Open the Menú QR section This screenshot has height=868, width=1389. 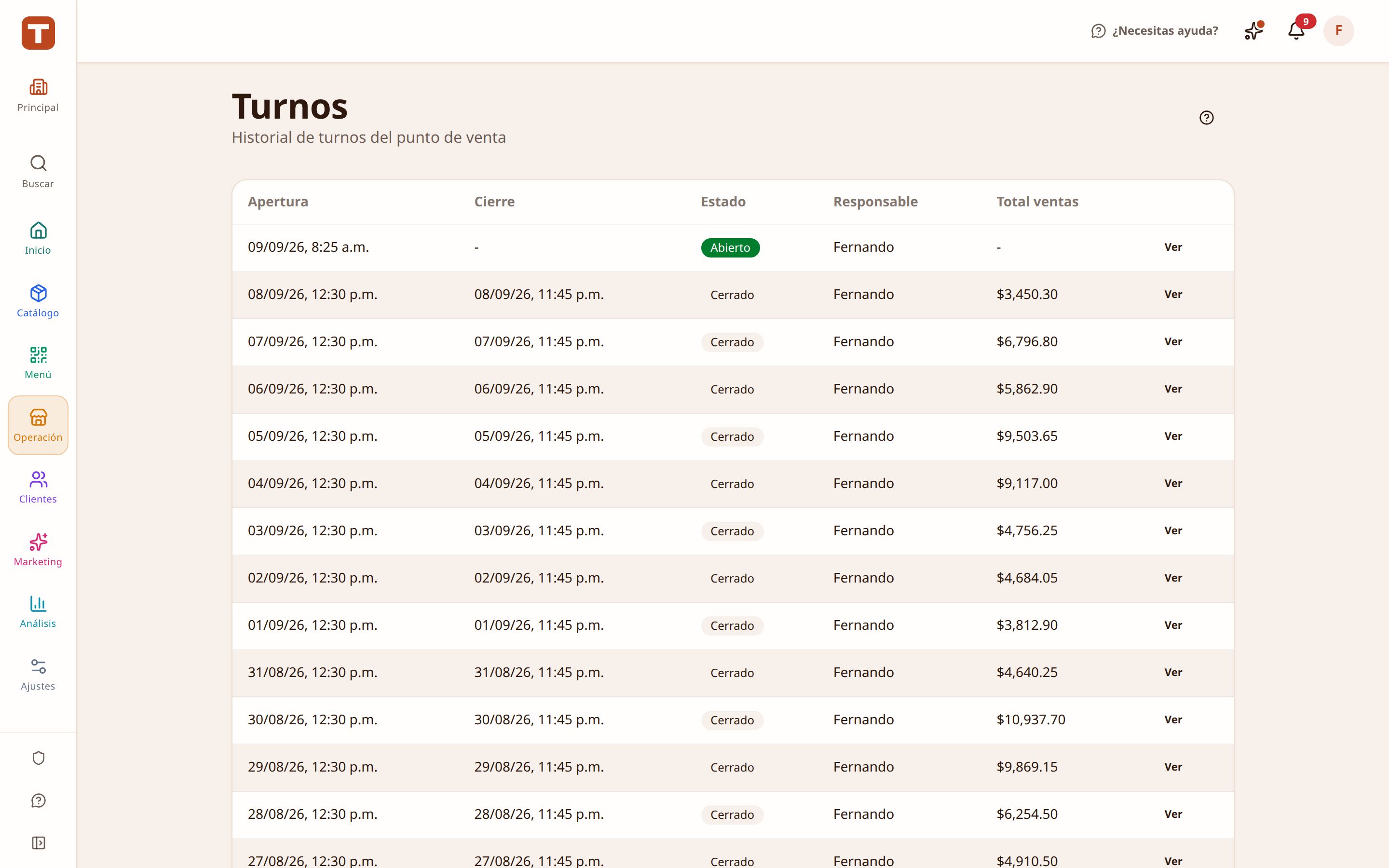(38, 363)
